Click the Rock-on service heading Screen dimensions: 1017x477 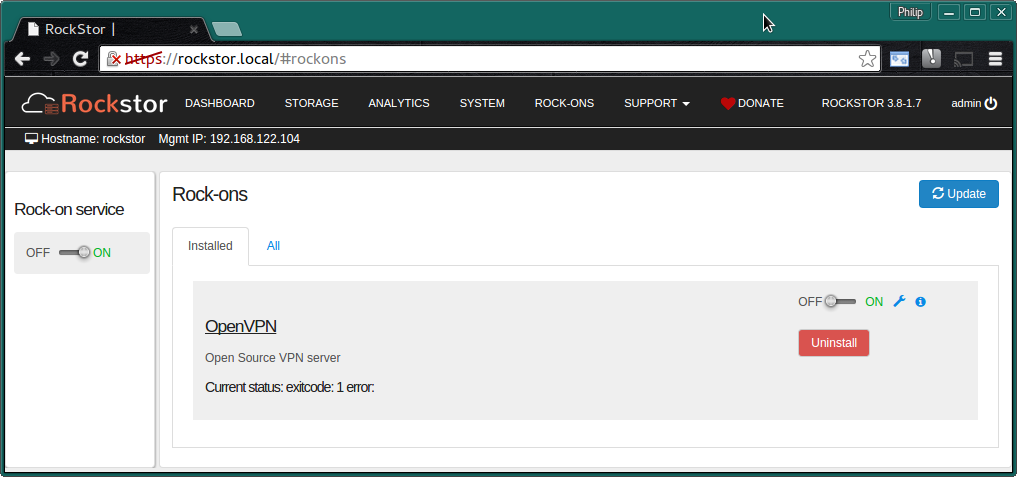pos(69,210)
